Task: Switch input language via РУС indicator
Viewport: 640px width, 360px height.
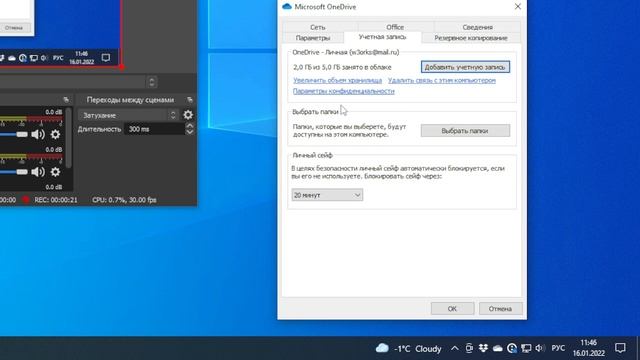Action: (x=558, y=348)
